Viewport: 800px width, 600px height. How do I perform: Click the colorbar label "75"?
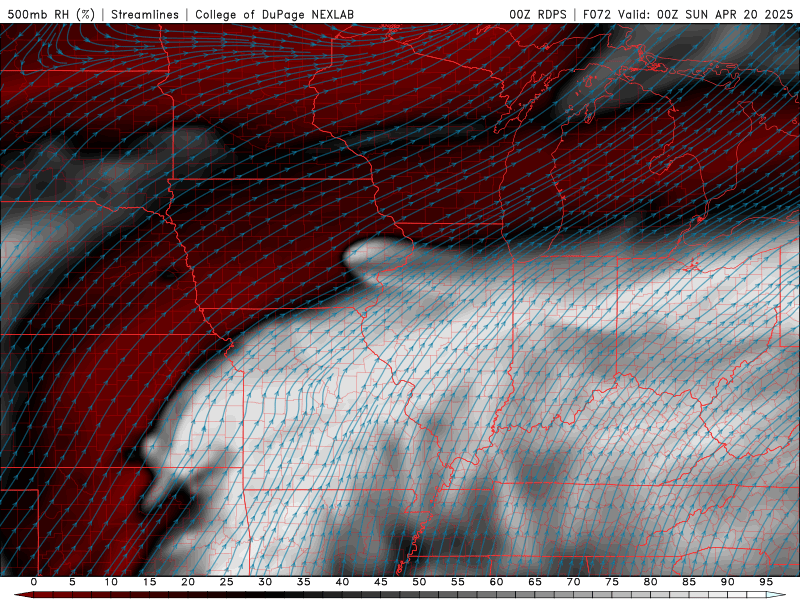coord(612,582)
